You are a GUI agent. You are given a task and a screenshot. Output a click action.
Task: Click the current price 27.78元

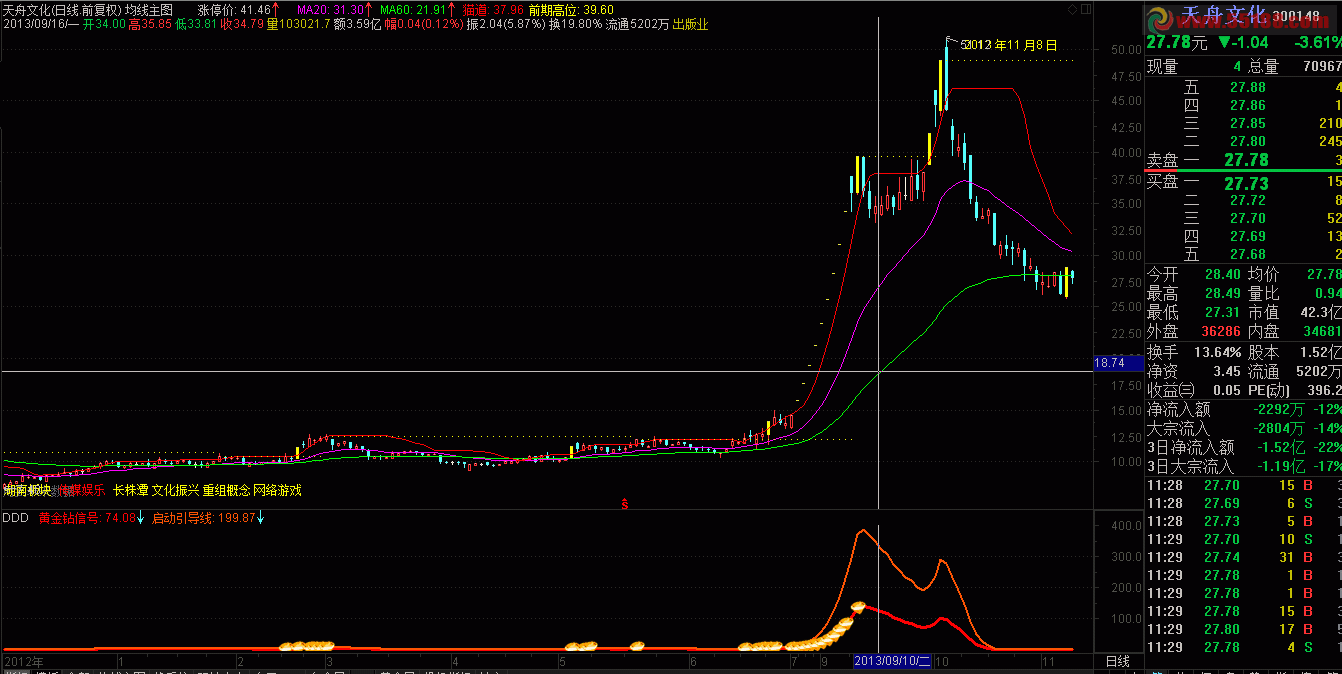[1177, 42]
